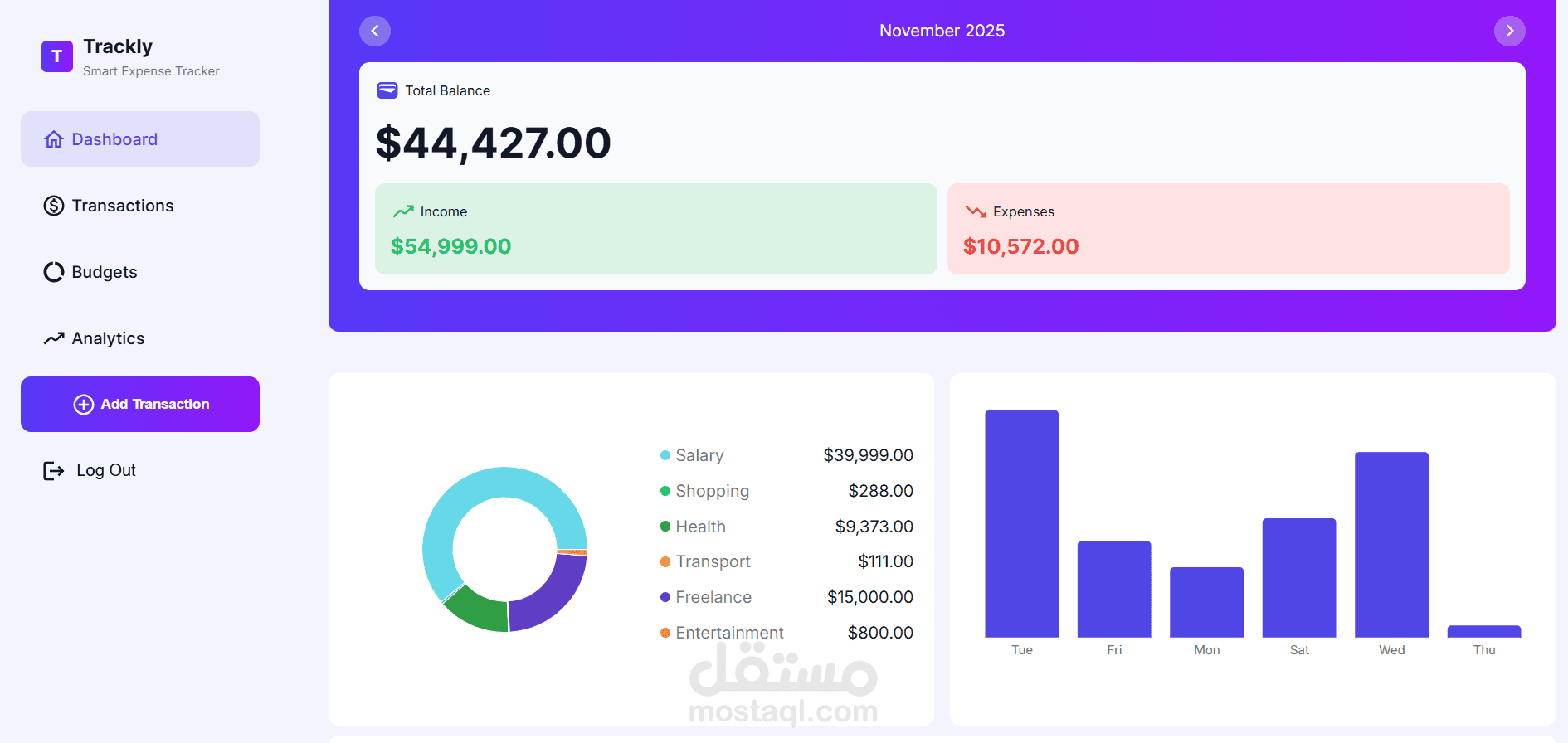Click the $288.00 Shopping value

880,491
